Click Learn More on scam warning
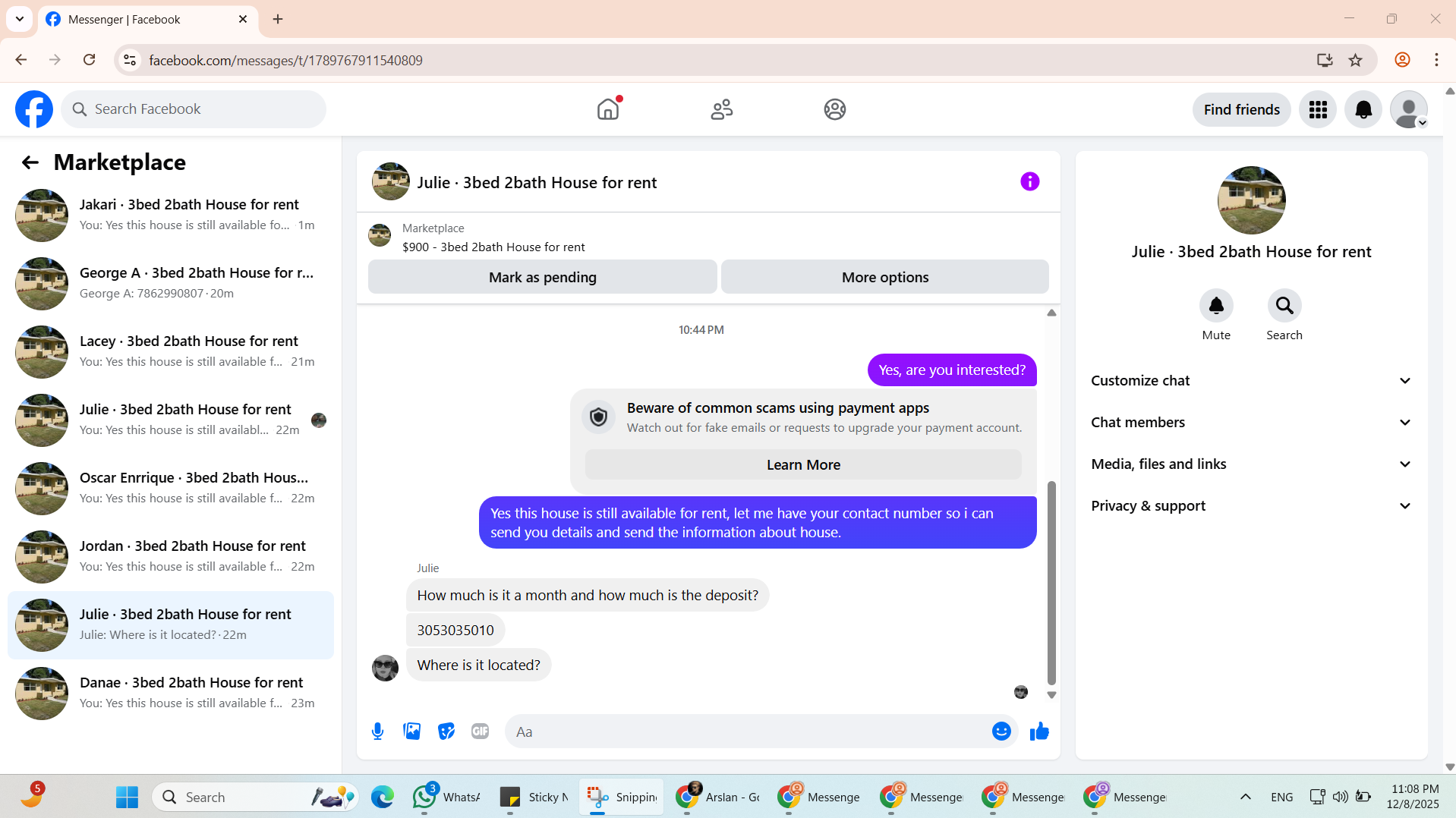Image resolution: width=1456 pixels, height=818 pixels. tap(803, 465)
